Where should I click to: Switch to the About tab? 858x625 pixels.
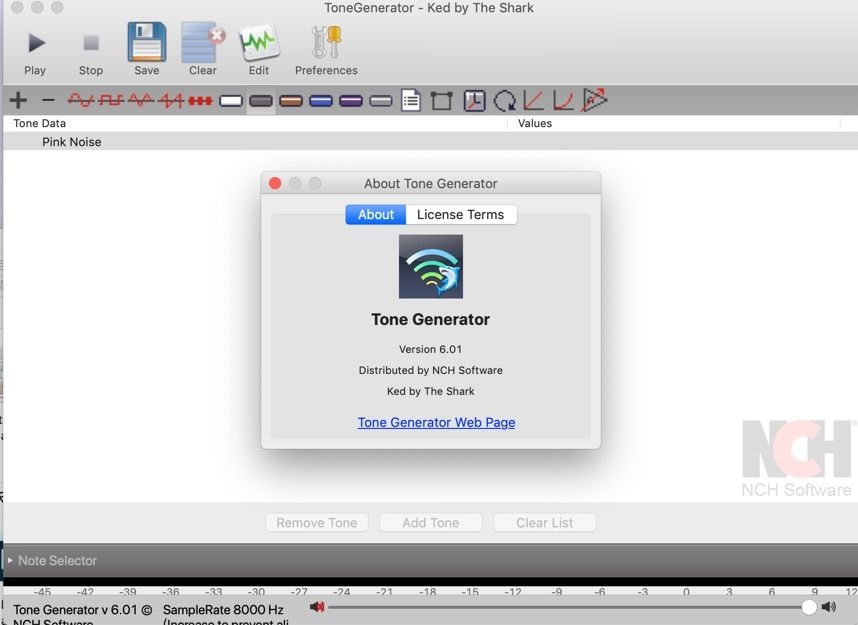(376, 215)
